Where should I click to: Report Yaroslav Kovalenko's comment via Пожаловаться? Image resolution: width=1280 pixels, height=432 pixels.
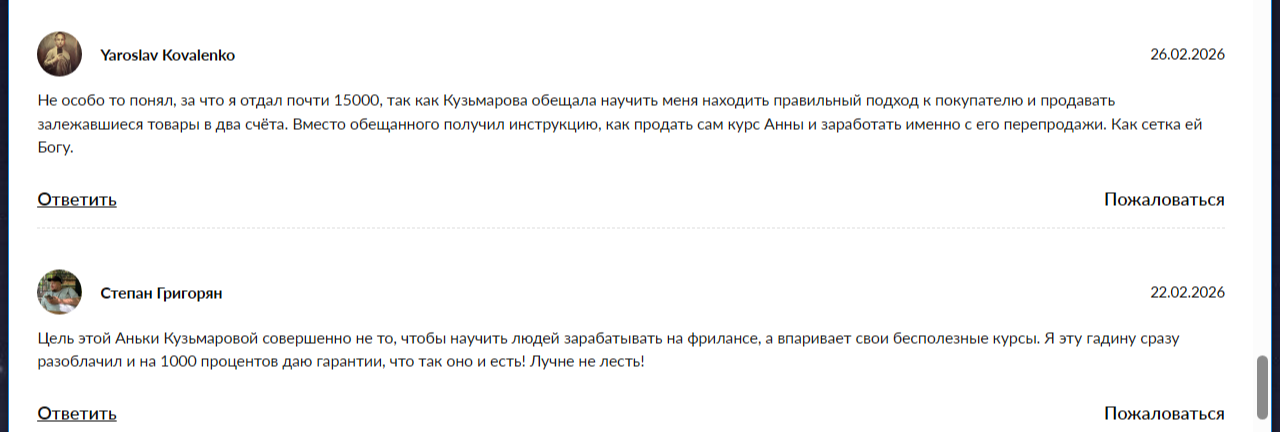1163,199
